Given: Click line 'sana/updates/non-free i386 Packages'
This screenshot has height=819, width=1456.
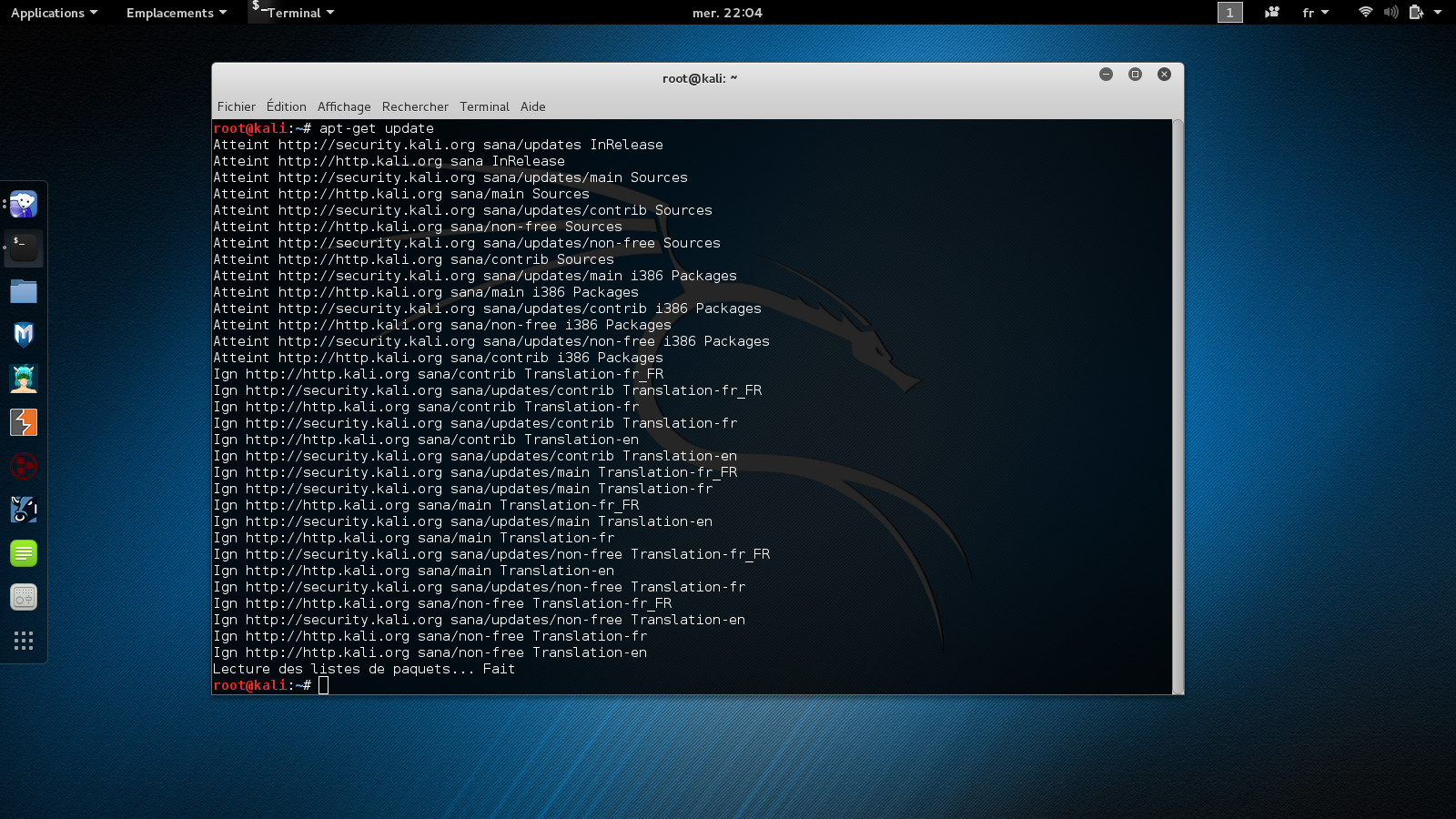Looking at the screenshot, I should [491, 341].
